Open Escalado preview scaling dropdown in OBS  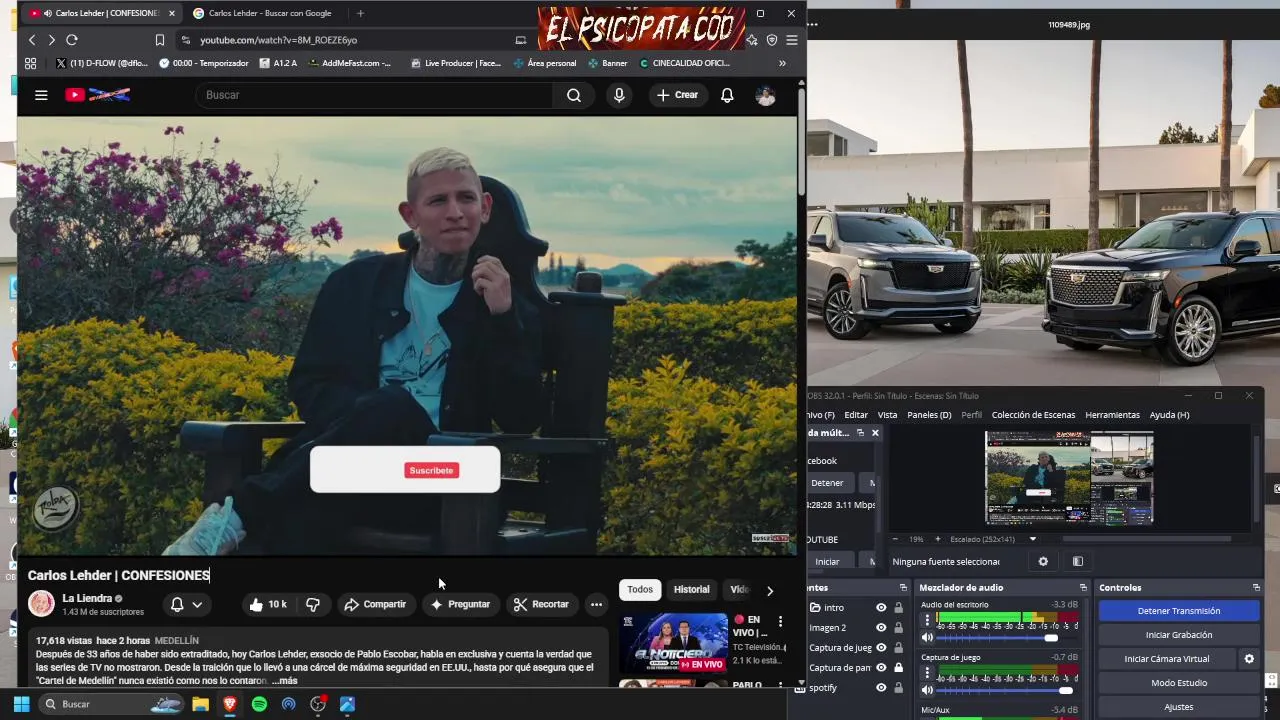pyautogui.click(x=1033, y=539)
